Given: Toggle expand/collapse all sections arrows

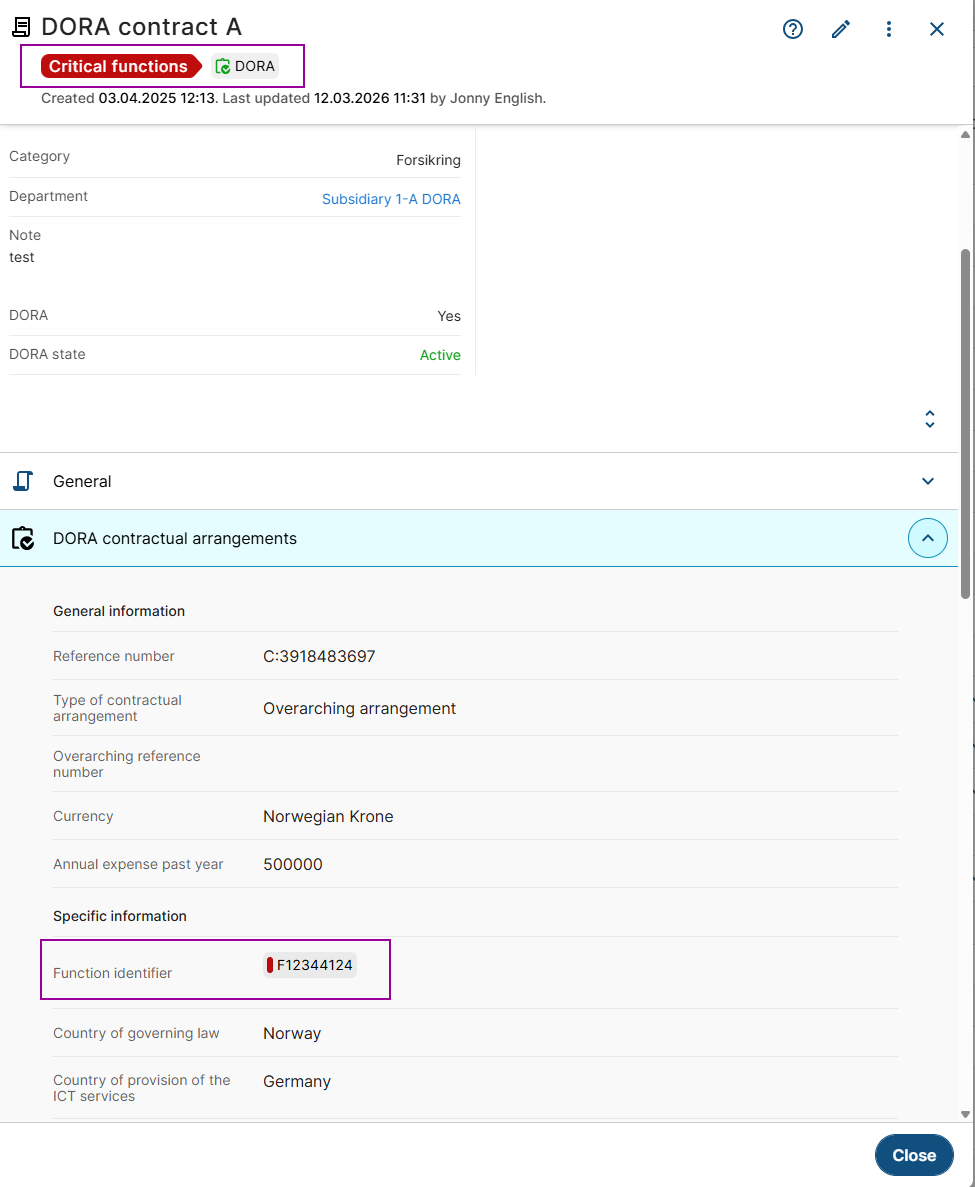Looking at the screenshot, I should [x=930, y=419].
